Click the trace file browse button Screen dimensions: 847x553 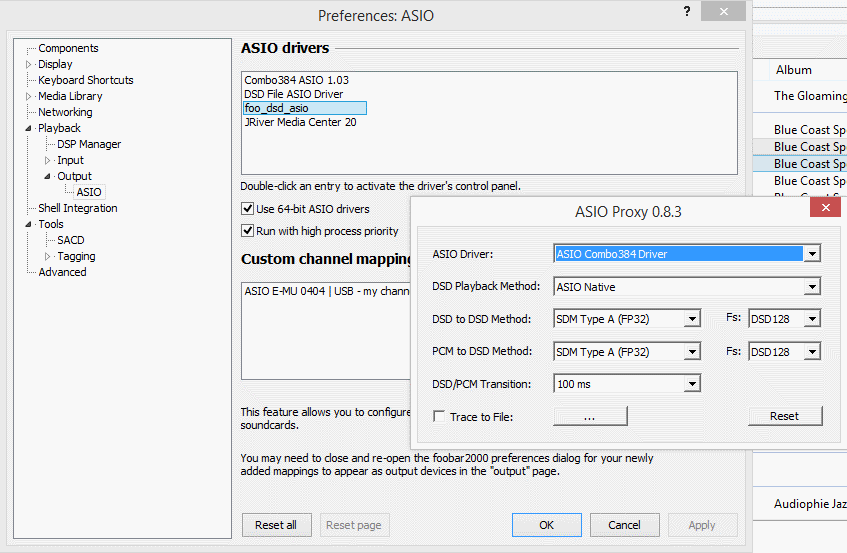[590, 416]
